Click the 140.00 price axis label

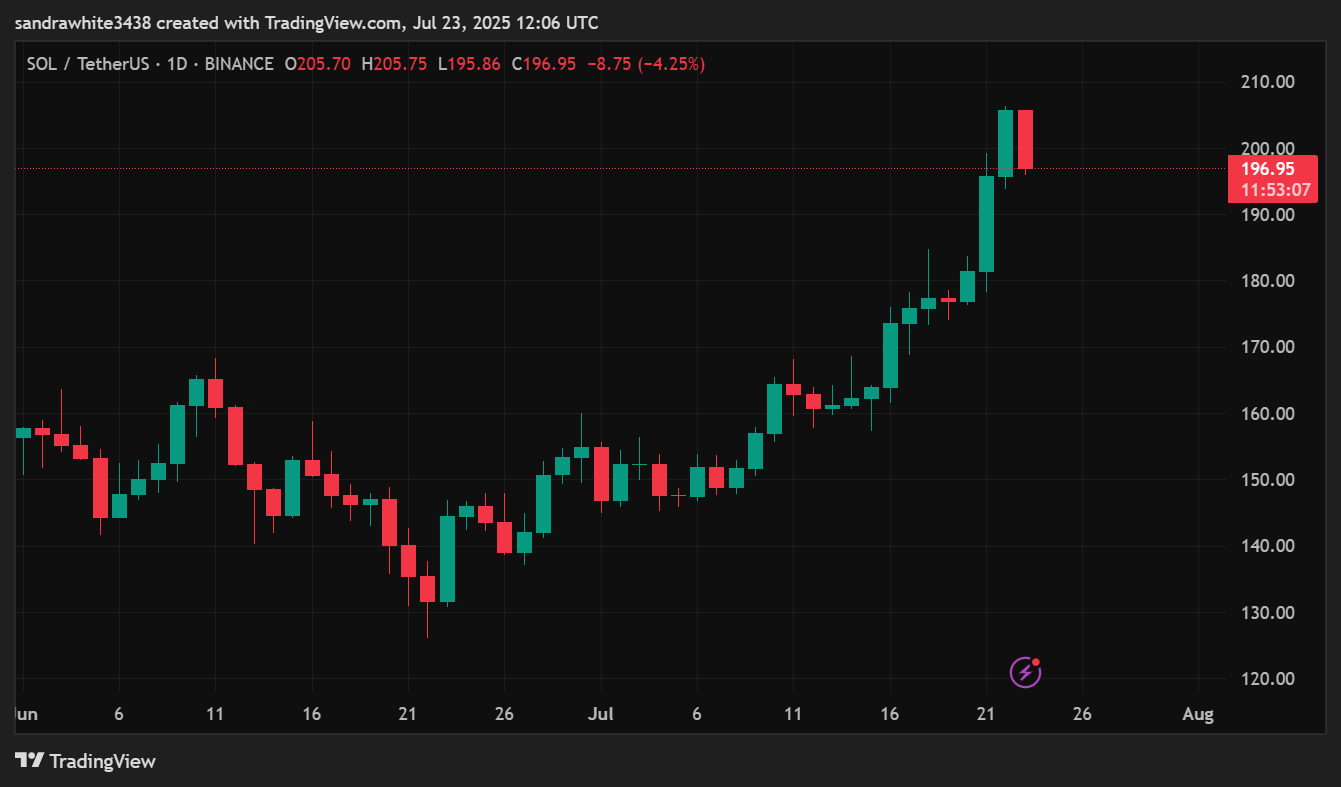(x=1267, y=546)
